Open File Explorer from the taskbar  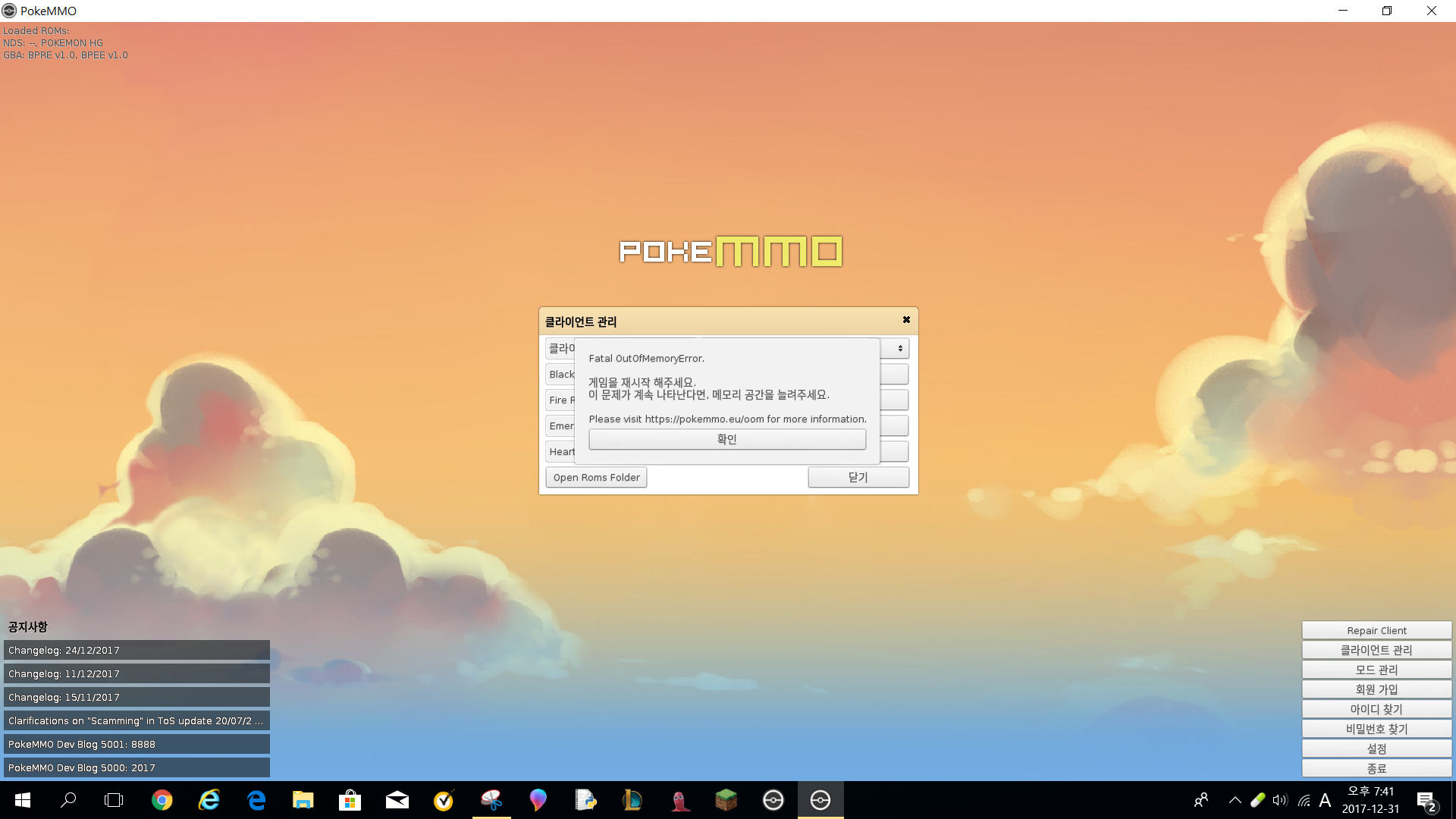pyautogui.click(x=303, y=800)
